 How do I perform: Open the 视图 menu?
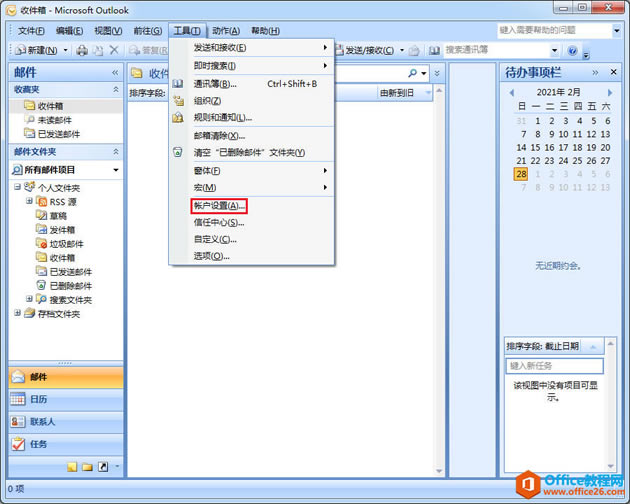click(108, 31)
